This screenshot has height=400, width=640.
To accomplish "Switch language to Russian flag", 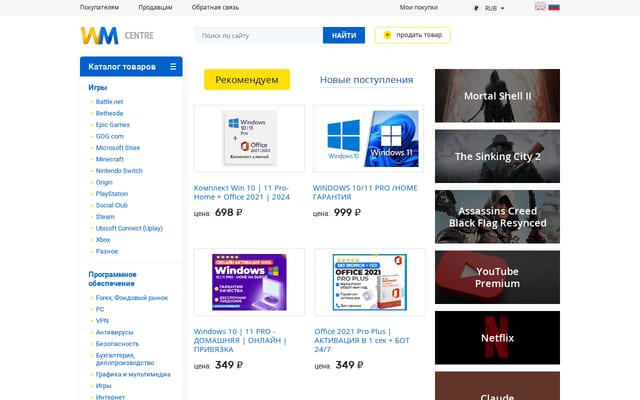I will tap(554, 7).
